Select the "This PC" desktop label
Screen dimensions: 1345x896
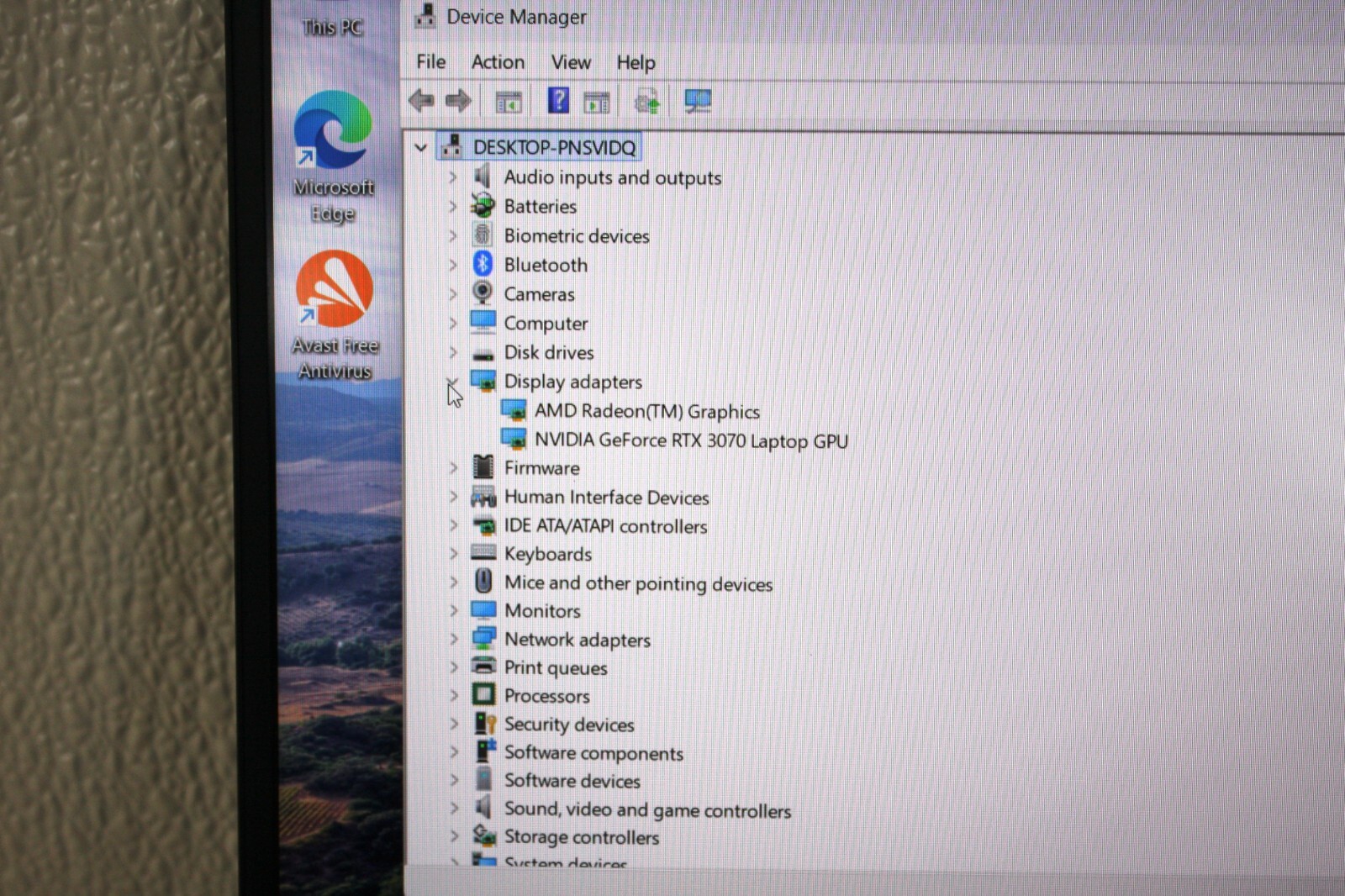tap(333, 28)
